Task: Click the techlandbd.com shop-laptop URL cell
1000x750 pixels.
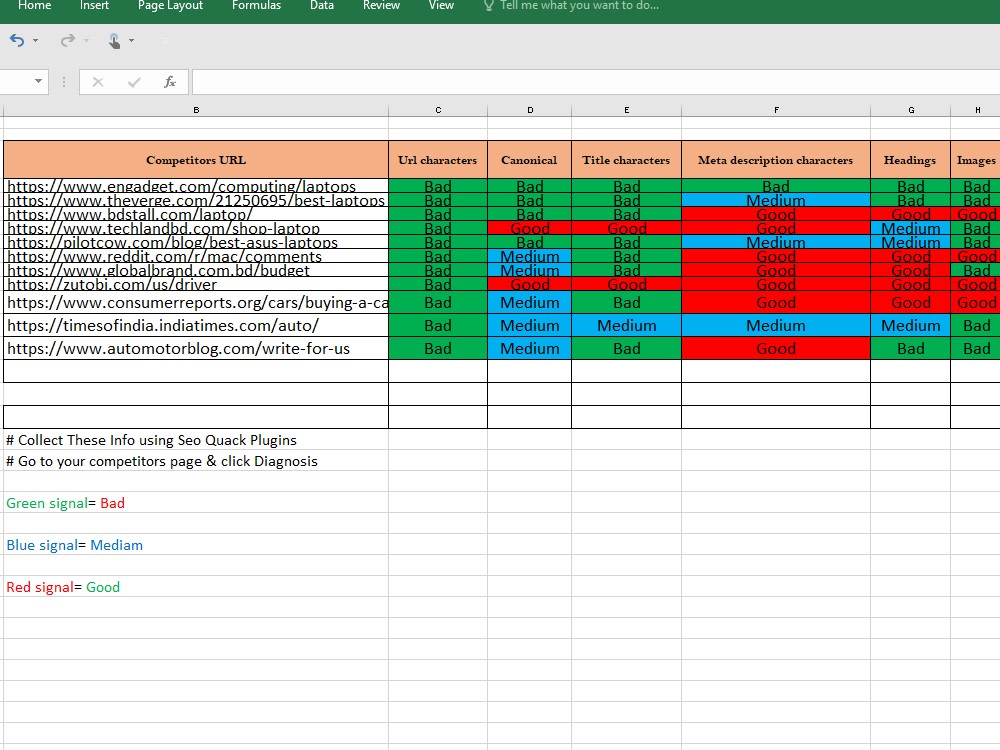Action: click(x=196, y=228)
